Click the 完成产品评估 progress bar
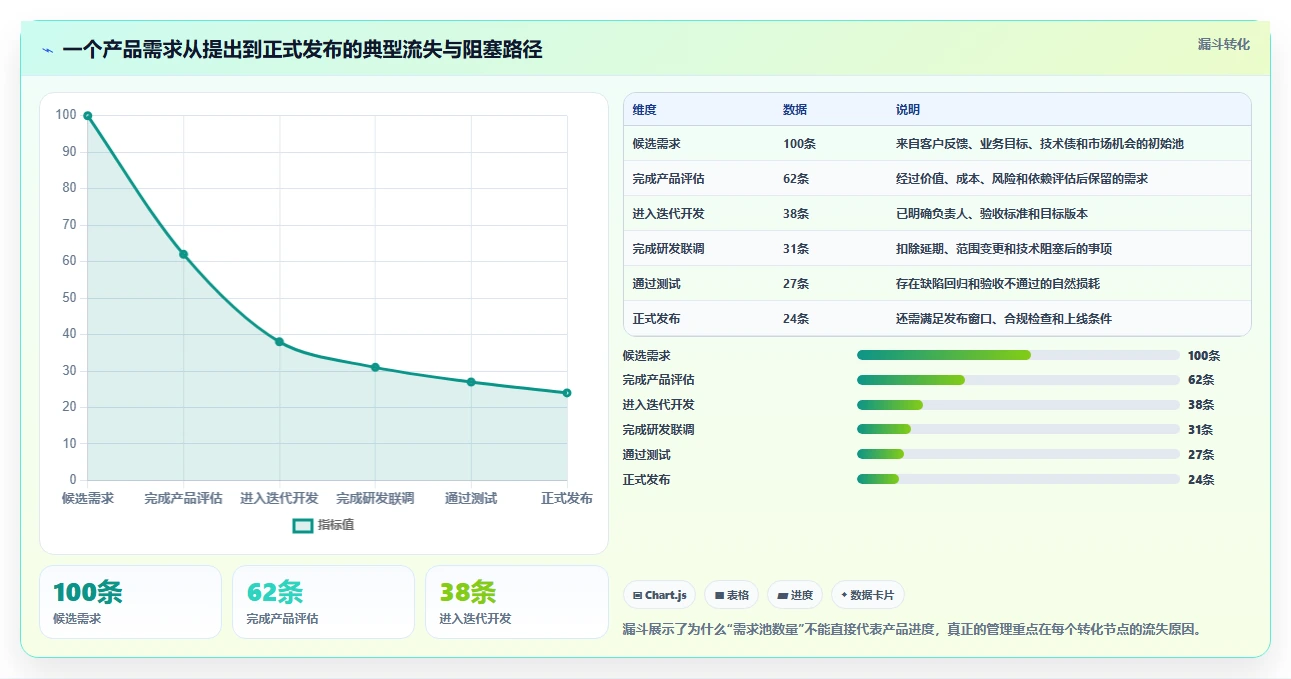The width and height of the screenshot is (1291, 679). point(1018,380)
